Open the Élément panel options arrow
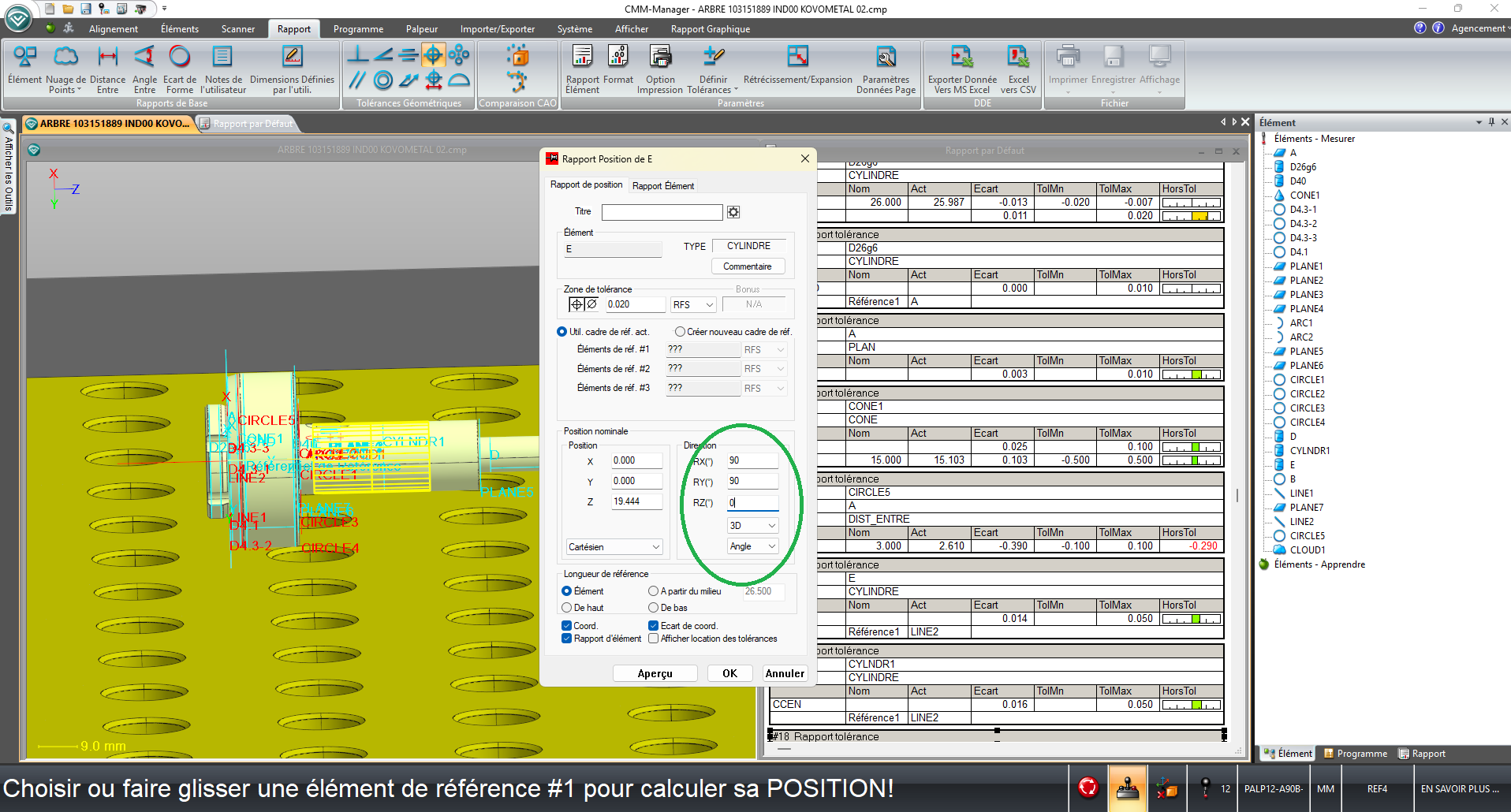This screenshot has height=812, width=1511. (x=1479, y=122)
